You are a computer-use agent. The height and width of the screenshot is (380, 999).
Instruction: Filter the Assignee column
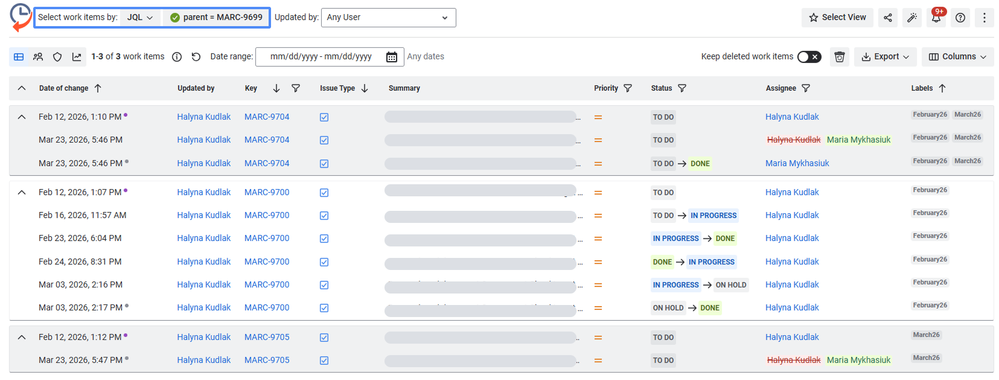point(805,89)
